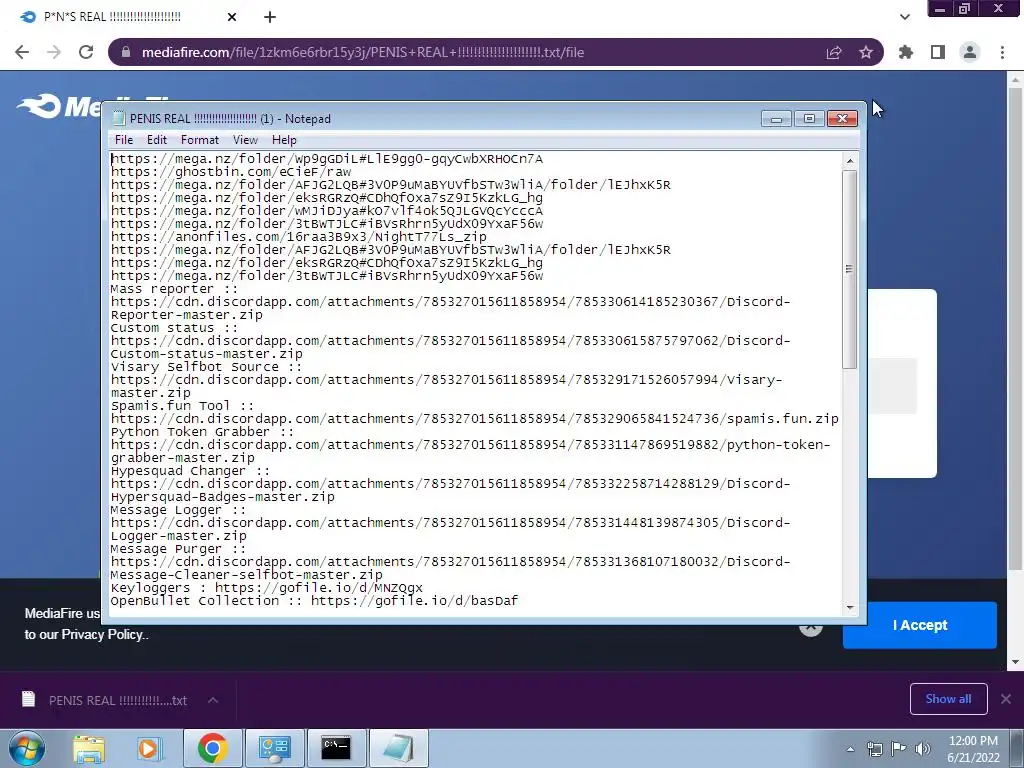Toggle Chrome side panel icon
This screenshot has width=1024, height=768.
(938, 52)
